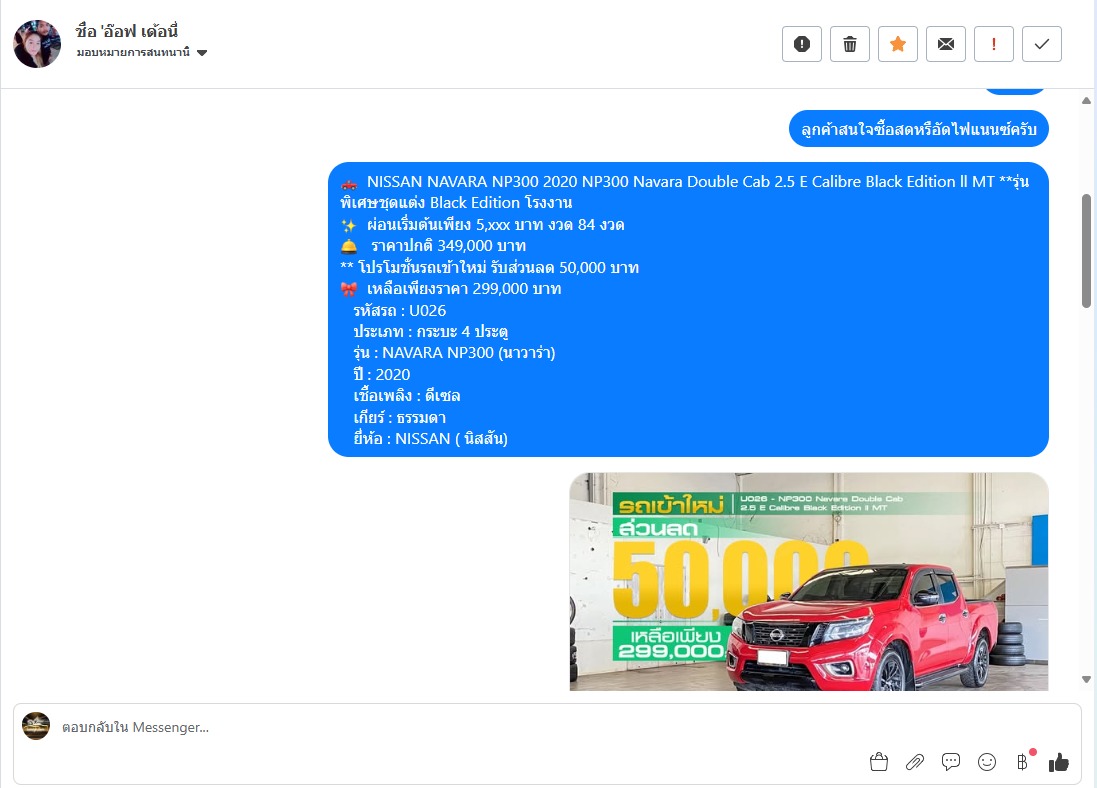Send thumbs-up like
1097x788 pixels.
(1059, 761)
